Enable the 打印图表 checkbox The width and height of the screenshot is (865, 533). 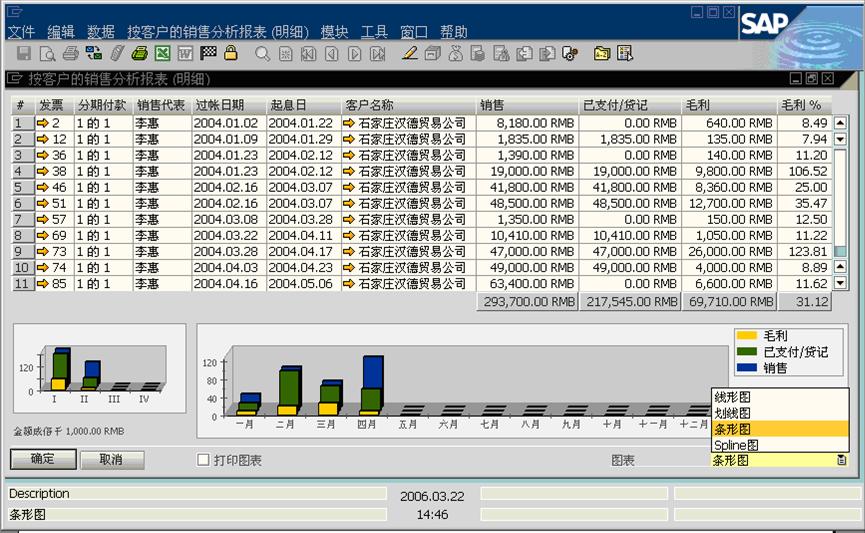(204, 460)
